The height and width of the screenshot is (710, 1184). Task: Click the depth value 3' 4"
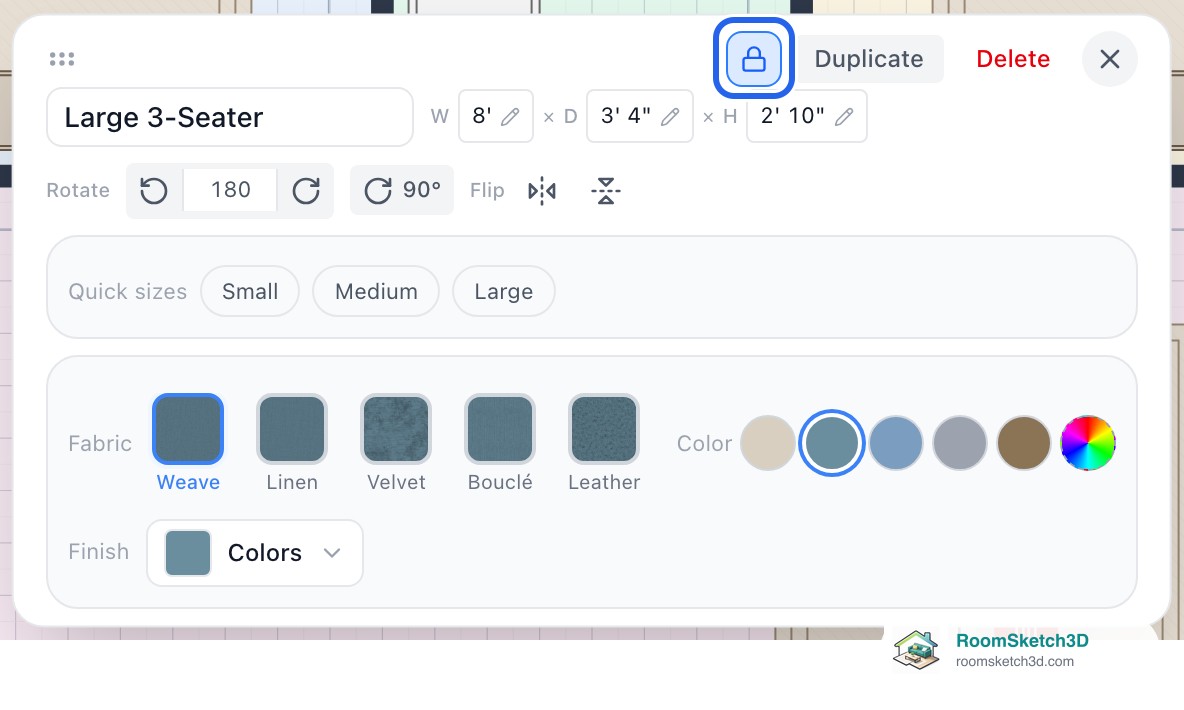point(625,116)
